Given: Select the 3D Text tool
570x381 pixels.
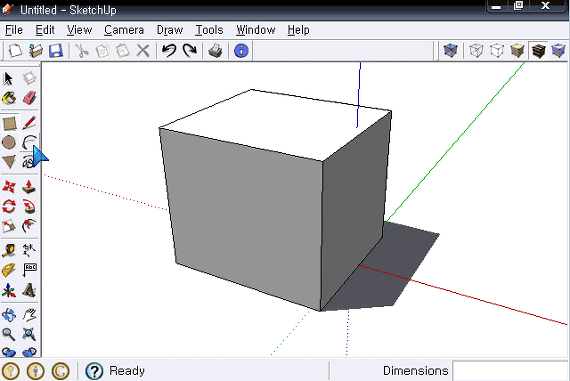Looking at the screenshot, I should point(29,290).
